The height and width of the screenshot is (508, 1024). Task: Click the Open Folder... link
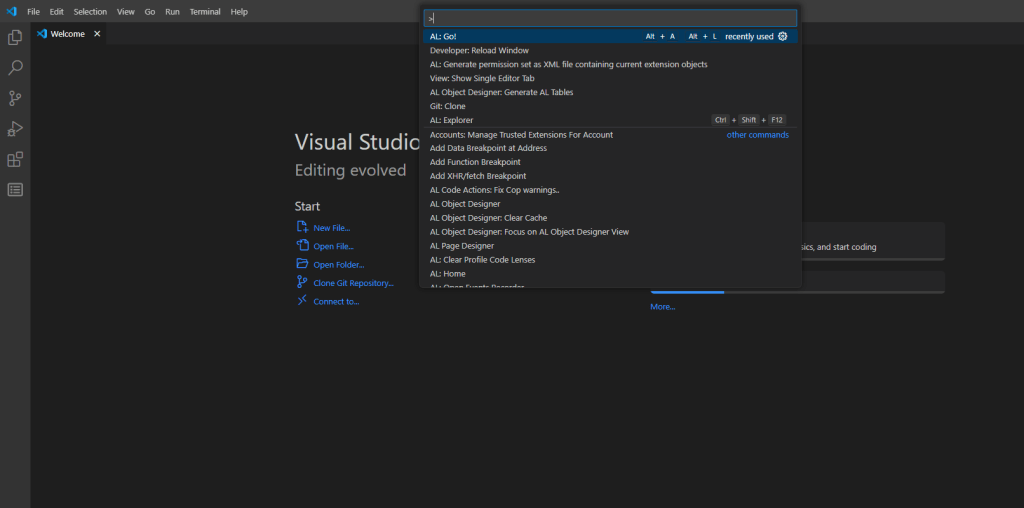pyautogui.click(x=338, y=265)
